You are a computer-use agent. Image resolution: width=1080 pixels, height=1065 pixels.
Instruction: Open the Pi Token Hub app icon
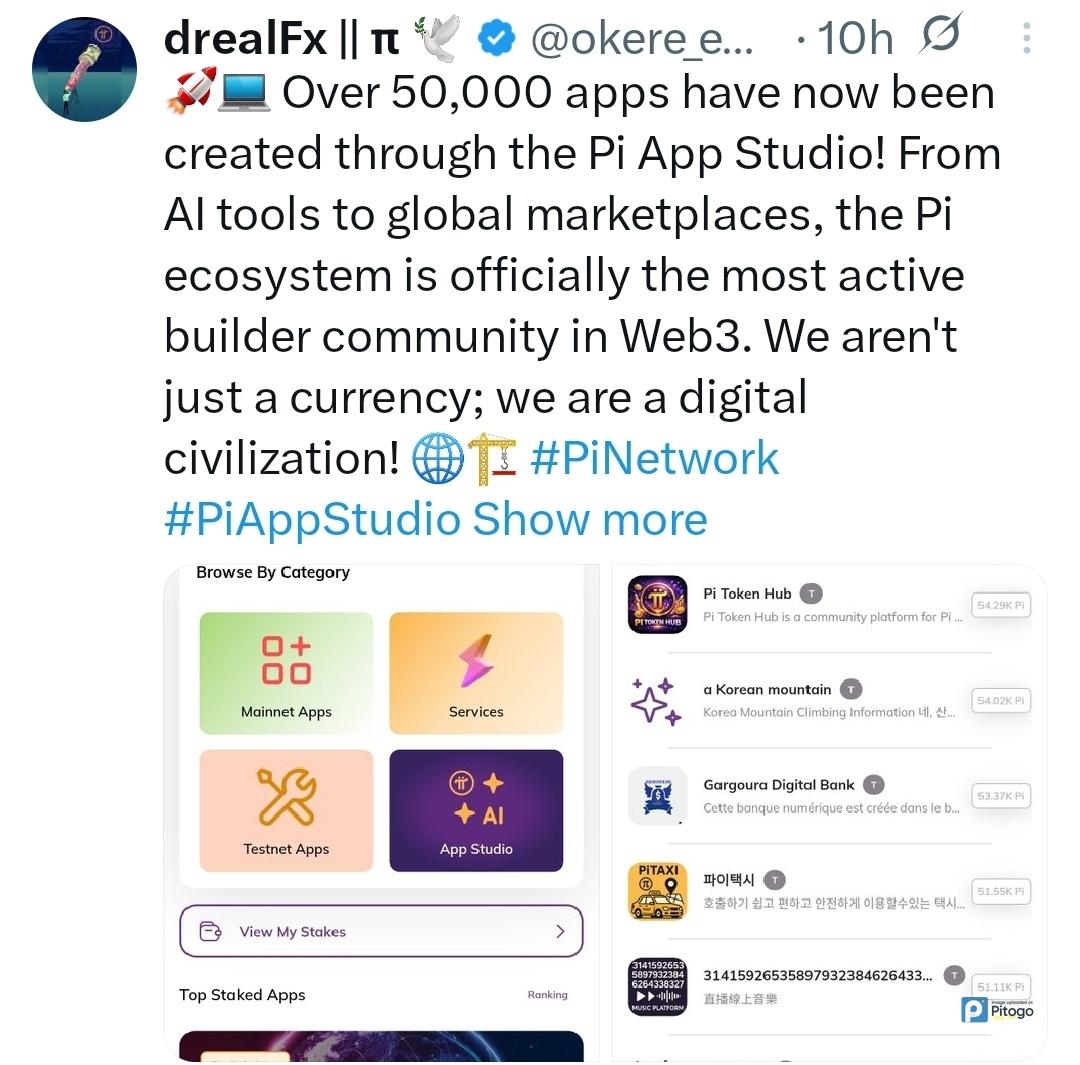(x=657, y=604)
